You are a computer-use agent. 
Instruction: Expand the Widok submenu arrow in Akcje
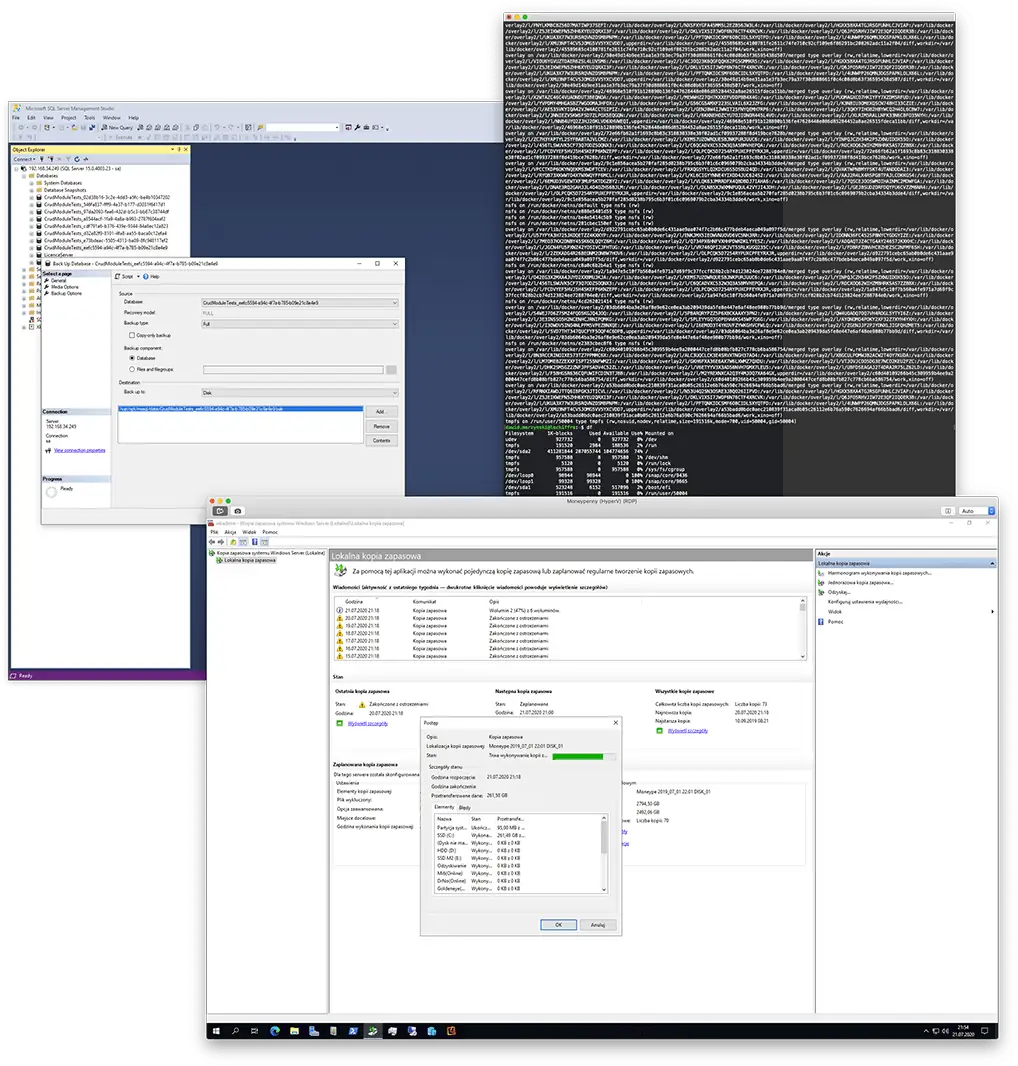pyautogui.click(x=992, y=612)
